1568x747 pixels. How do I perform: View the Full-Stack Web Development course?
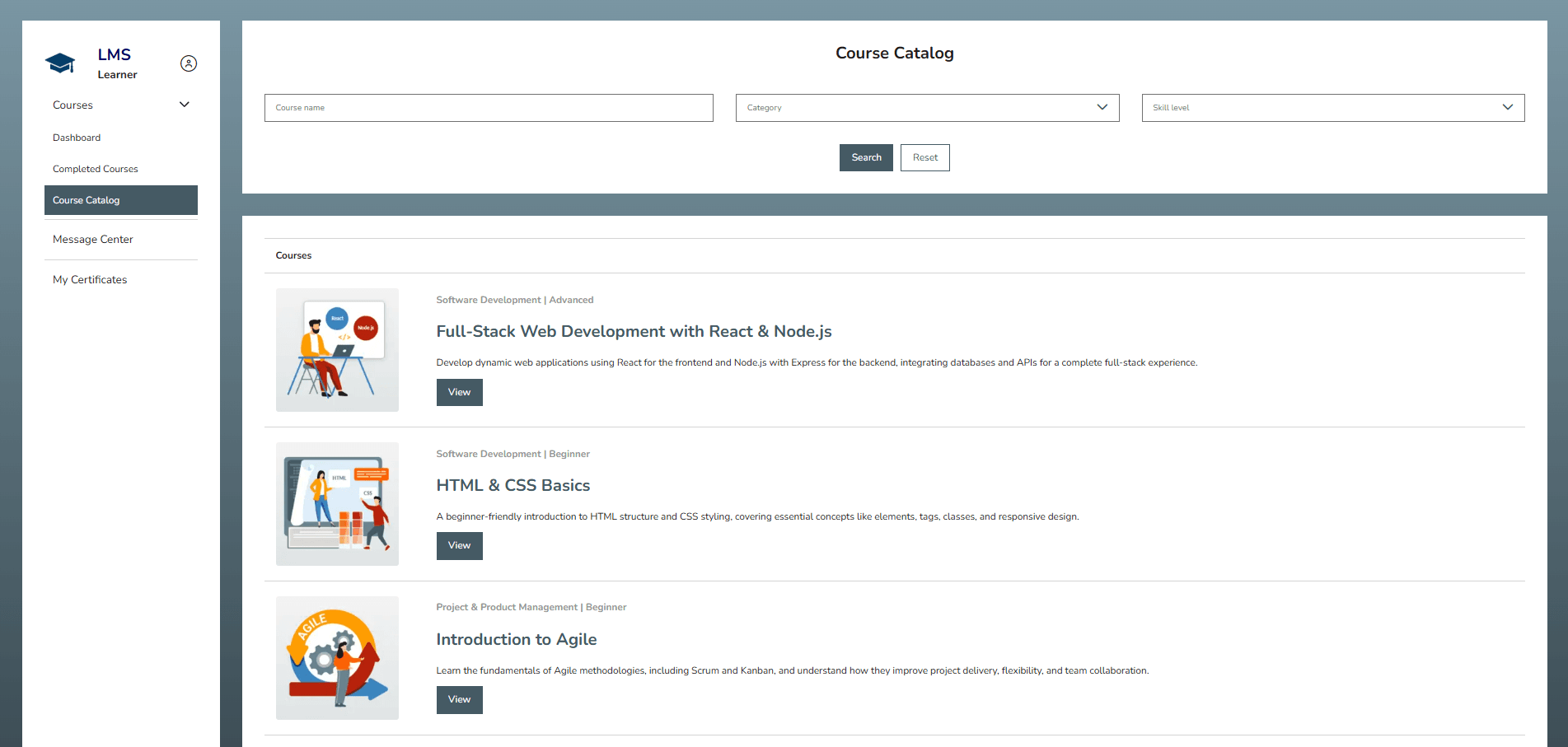tap(459, 392)
